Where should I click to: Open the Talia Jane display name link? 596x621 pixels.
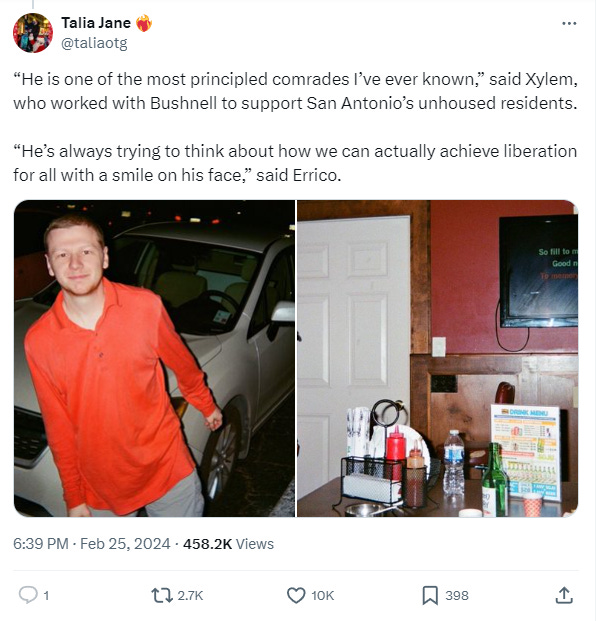click(x=96, y=23)
